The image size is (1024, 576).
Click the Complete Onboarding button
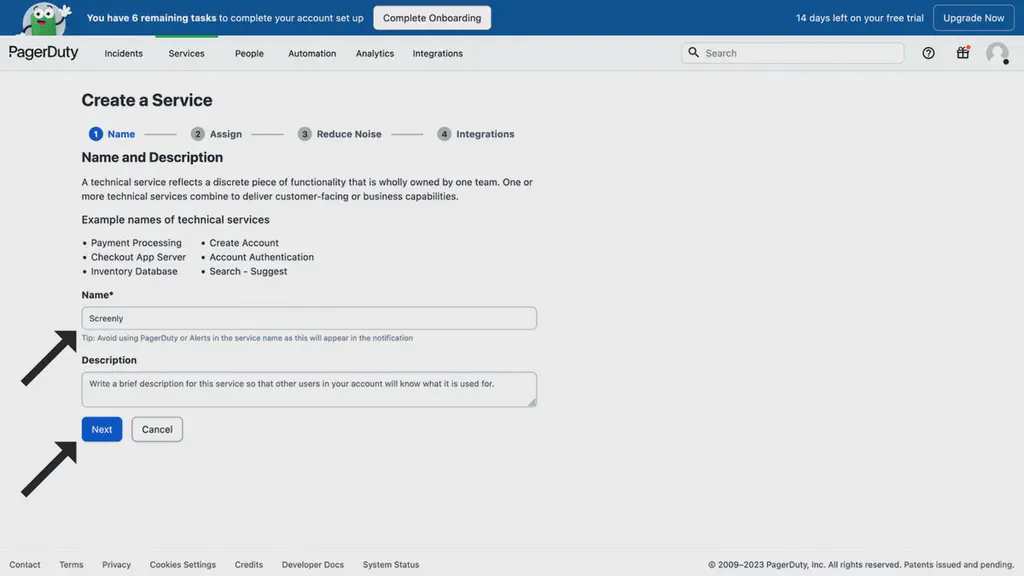coord(431,17)
